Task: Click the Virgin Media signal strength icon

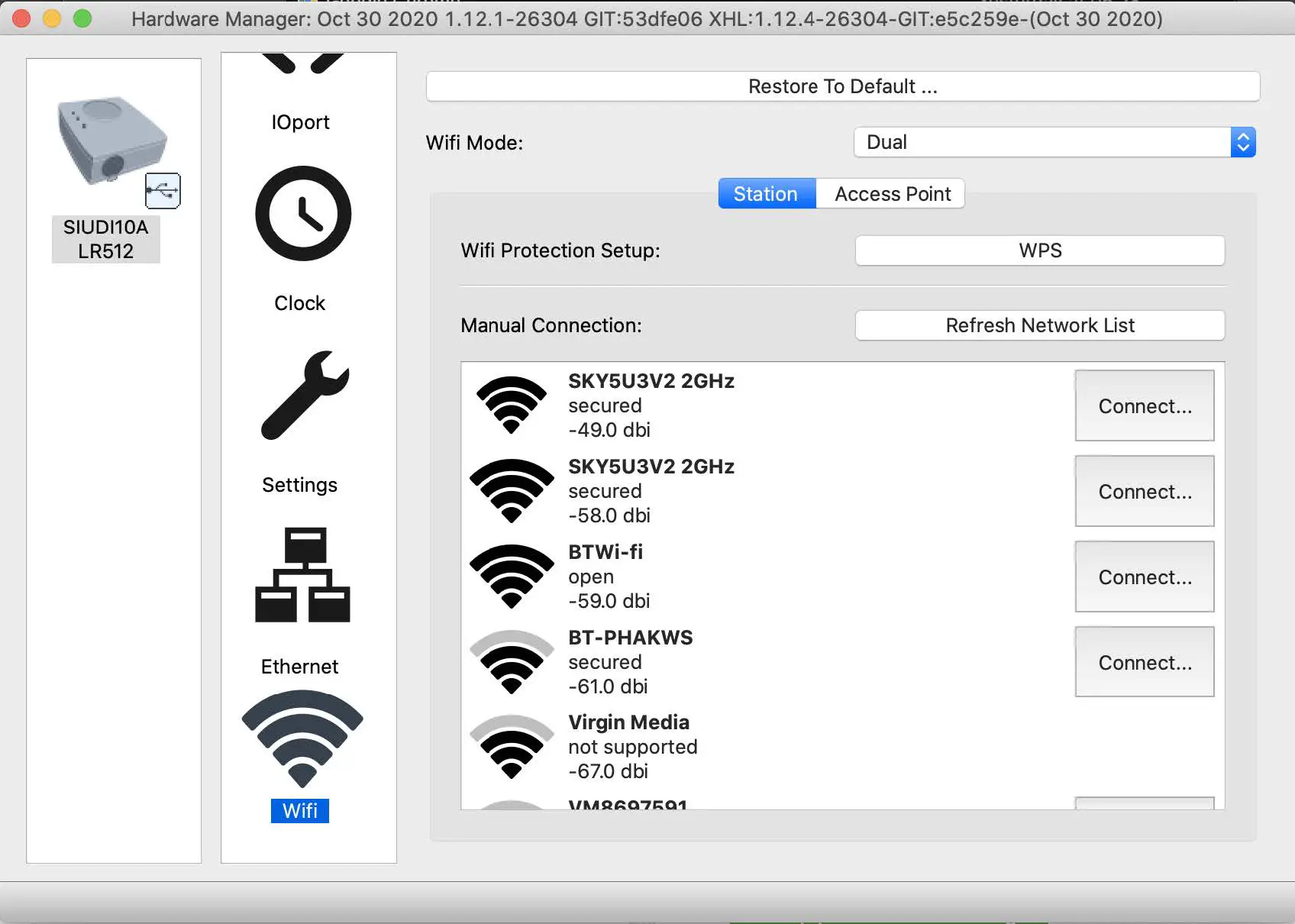Action: 512,748
